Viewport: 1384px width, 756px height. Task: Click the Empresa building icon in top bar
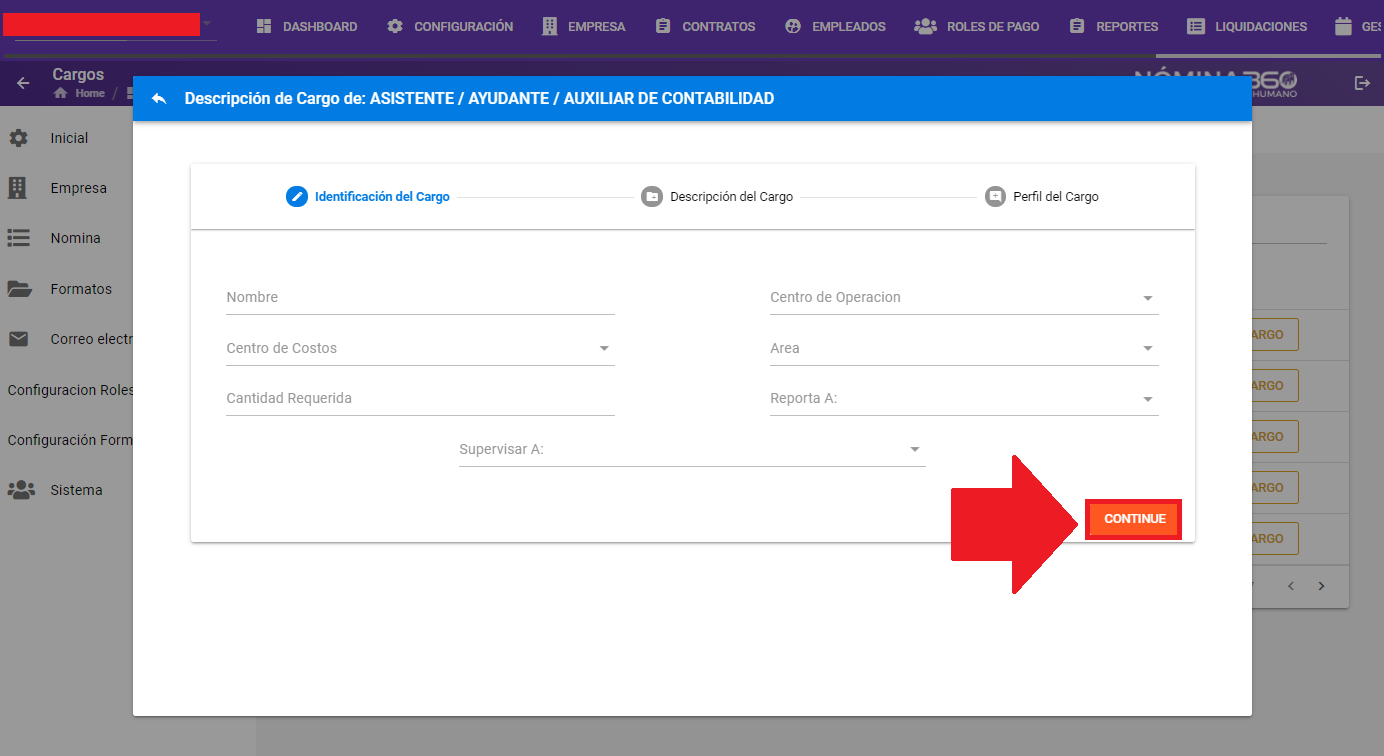(550, 27)
